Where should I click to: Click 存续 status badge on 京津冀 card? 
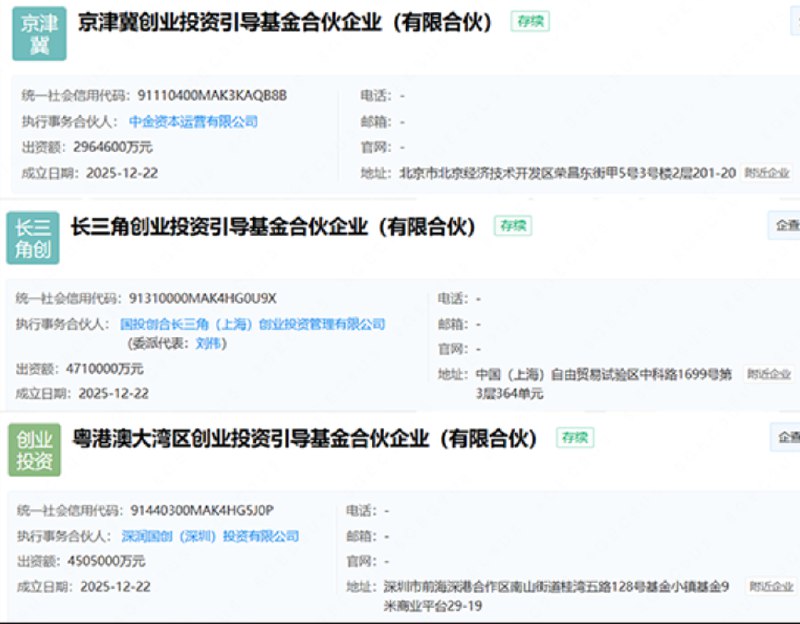pyautogui.click(x=528, y=21)
